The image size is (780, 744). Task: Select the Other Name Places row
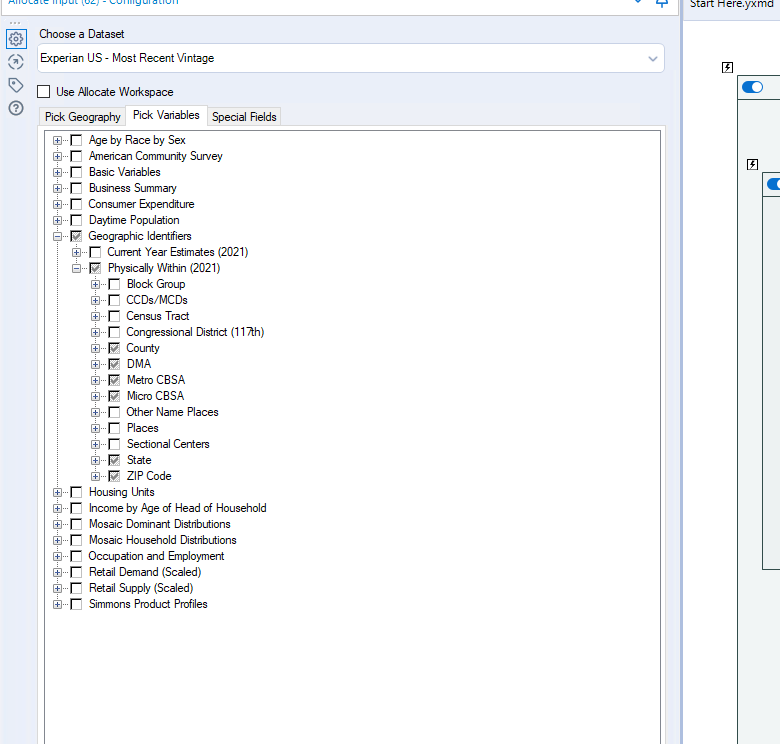[x=172, y=412]
